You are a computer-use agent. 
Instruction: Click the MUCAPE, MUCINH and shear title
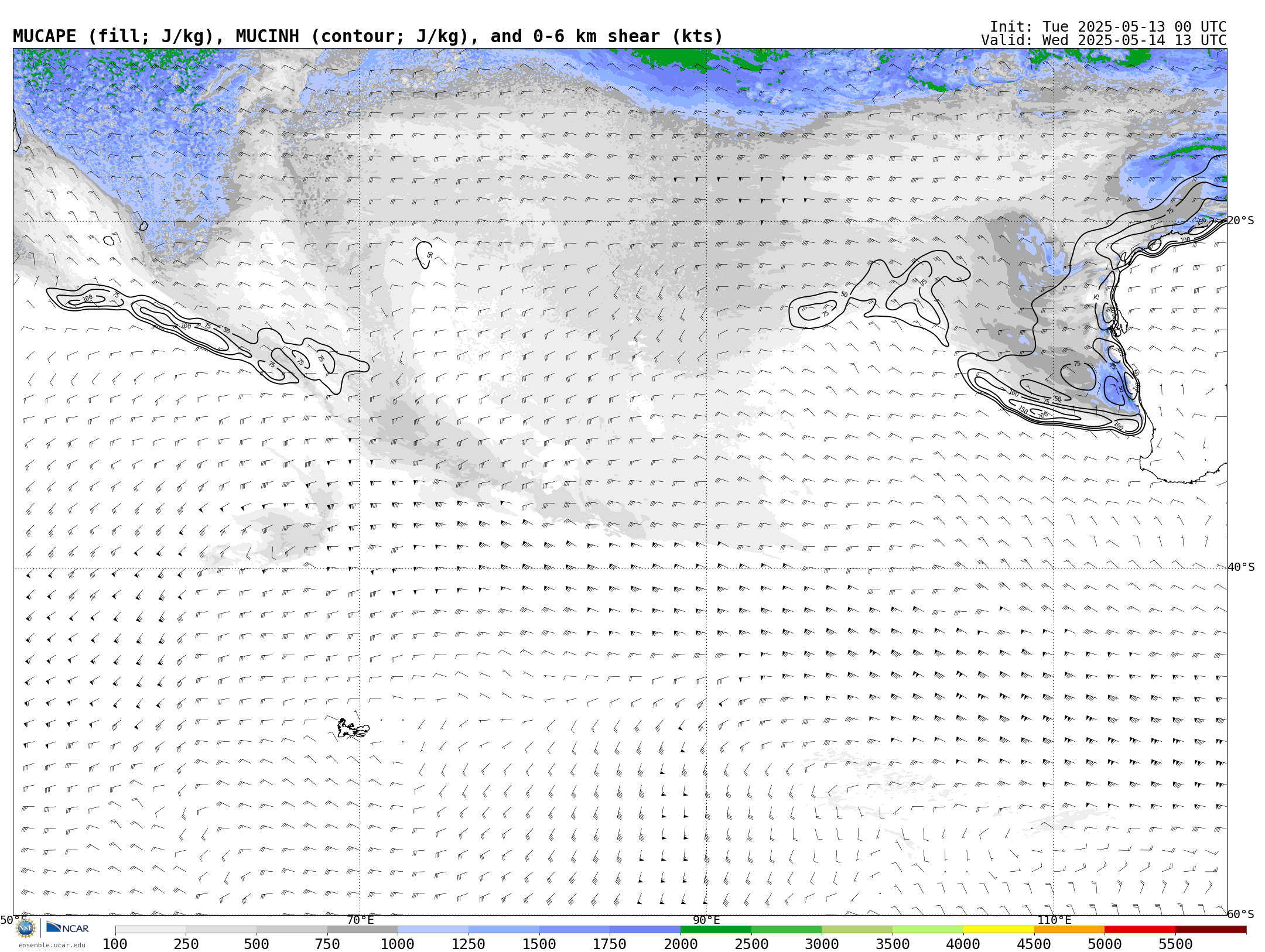pos(368,36)
